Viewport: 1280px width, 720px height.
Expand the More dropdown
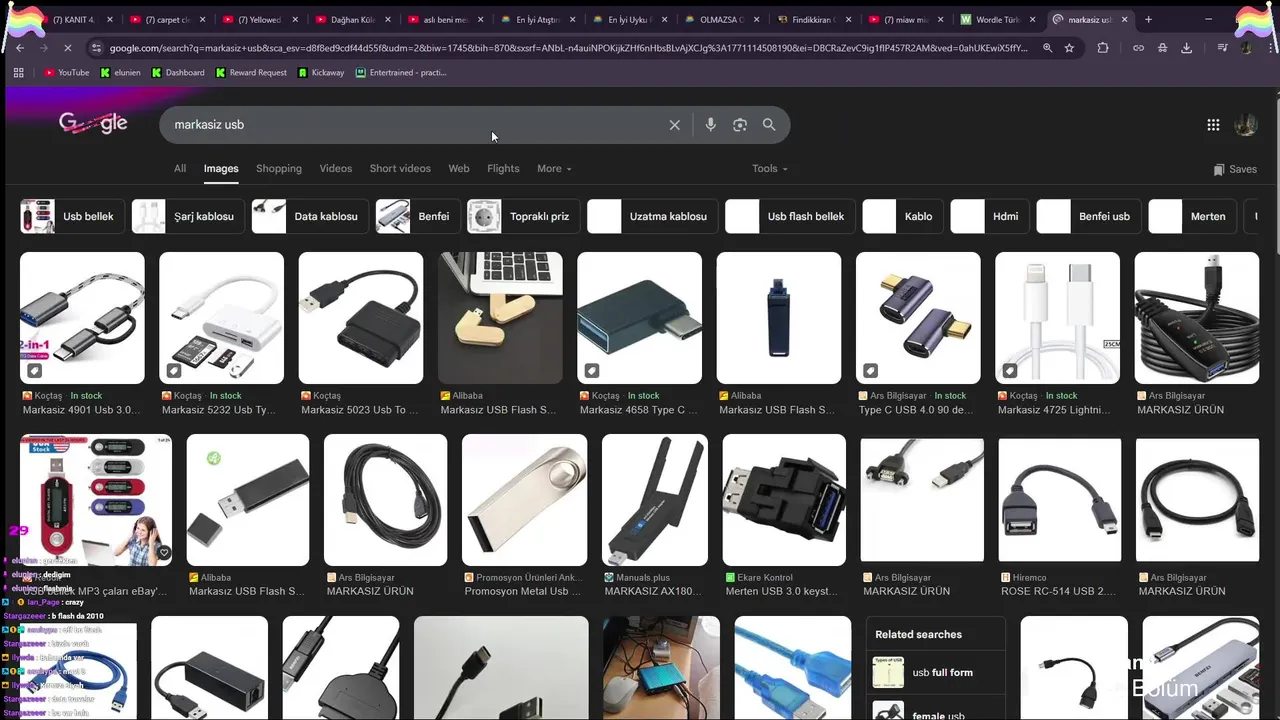(554, 169)
